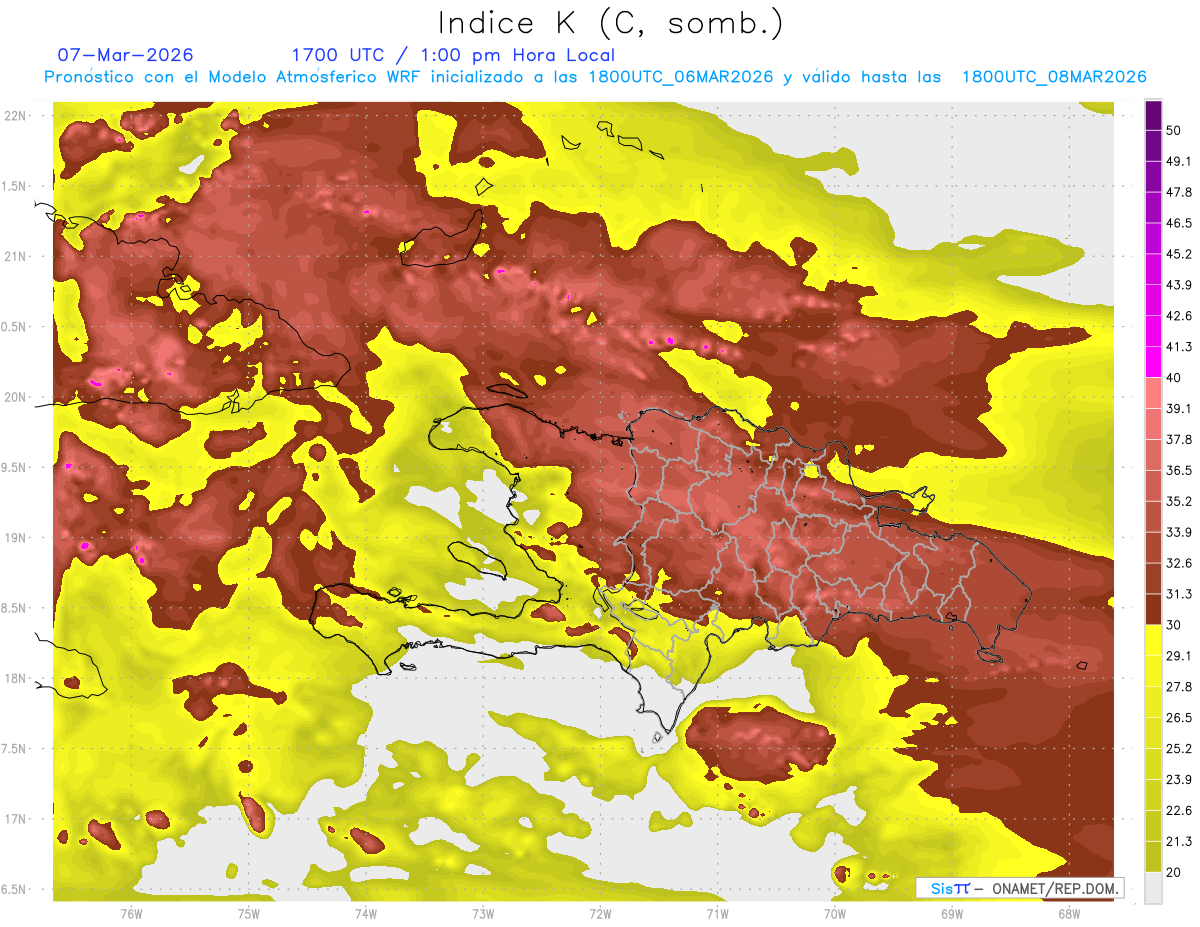
Task: Click the colorbar value "50"
Action: click(x=1174, y=130)
